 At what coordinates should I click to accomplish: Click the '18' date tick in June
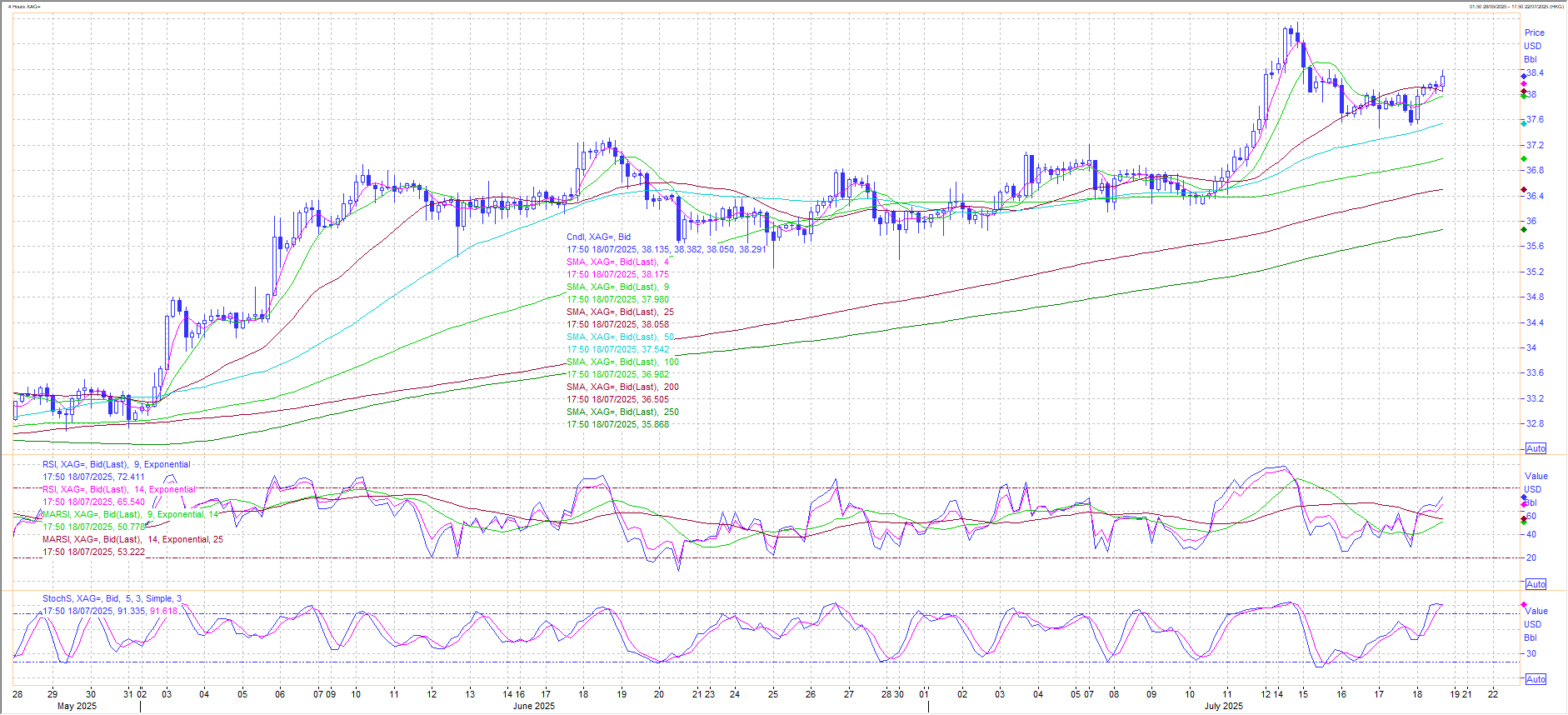tap(583, 693)
